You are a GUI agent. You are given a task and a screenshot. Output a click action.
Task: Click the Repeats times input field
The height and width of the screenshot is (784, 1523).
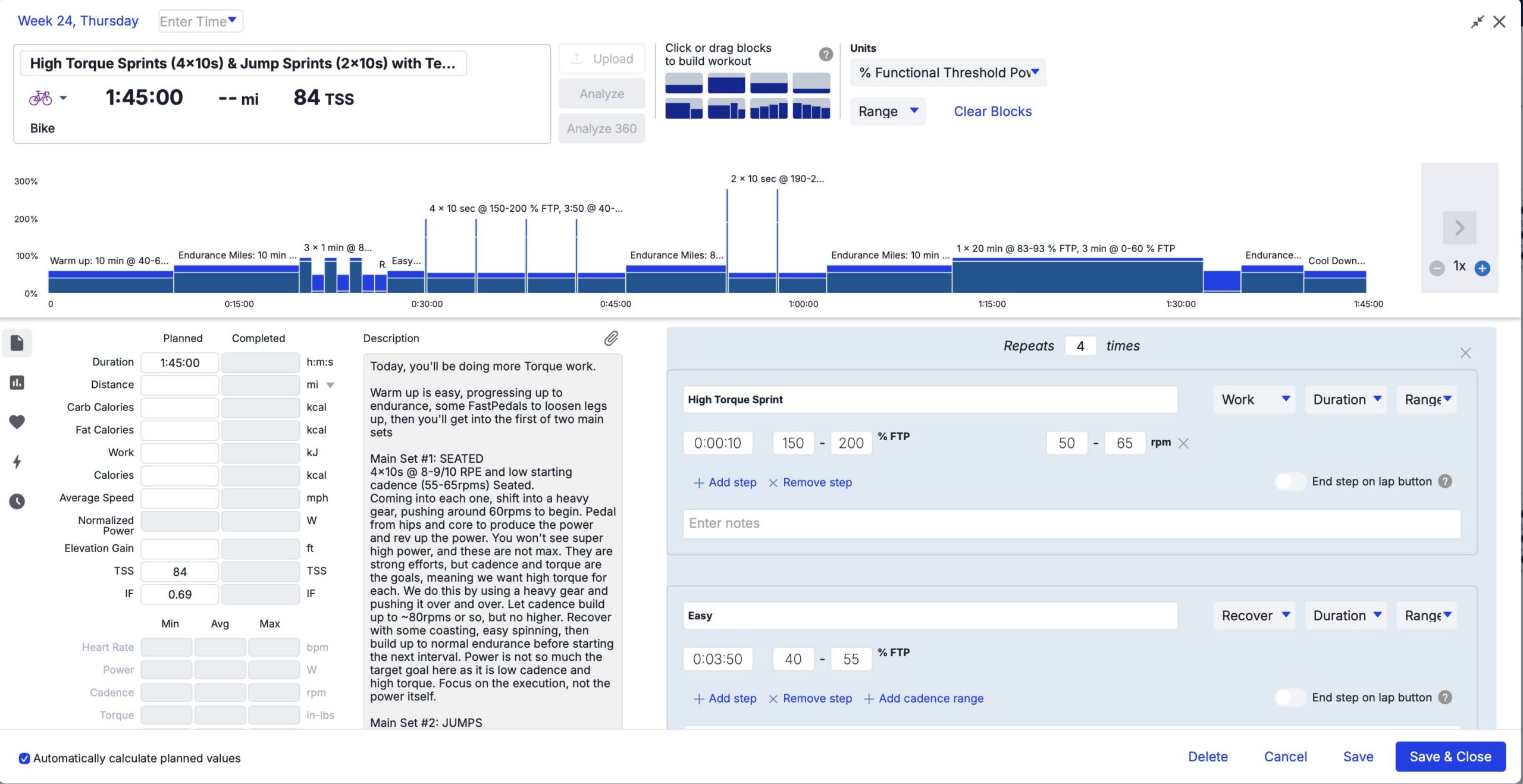click(1080, 346)
